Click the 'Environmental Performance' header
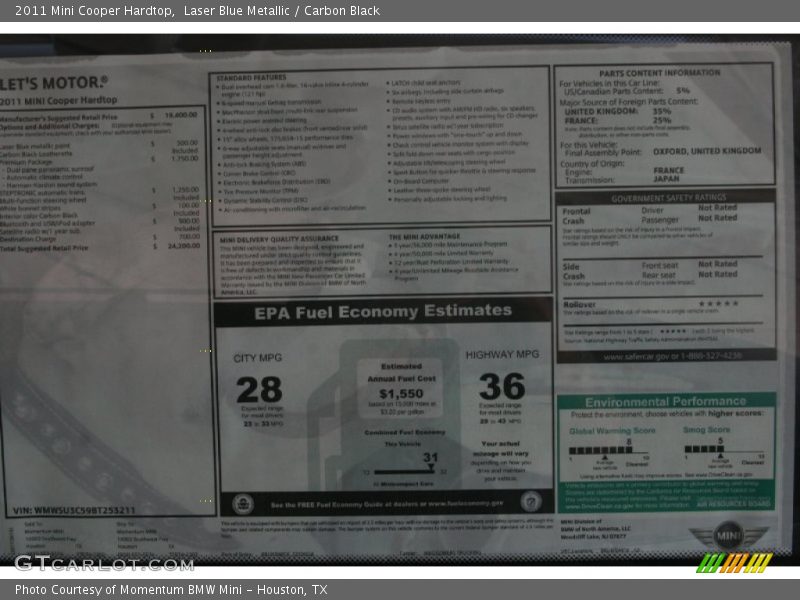 (x=665, y=402)
